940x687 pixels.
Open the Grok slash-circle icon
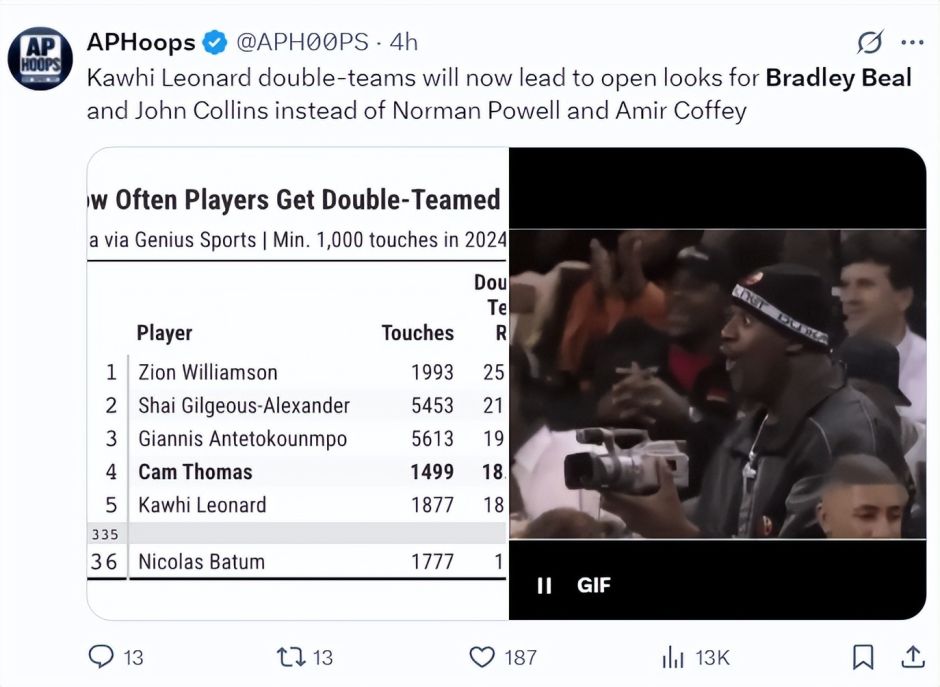click(869, 42)
